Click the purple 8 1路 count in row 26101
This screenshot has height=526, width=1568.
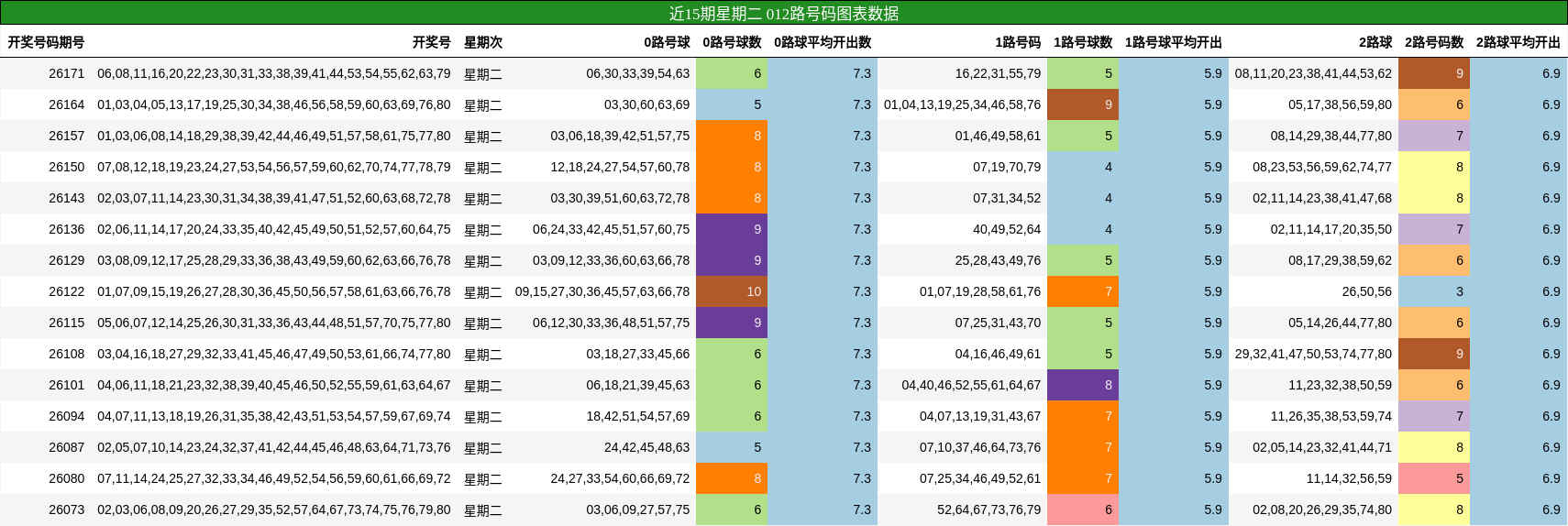click(1083, 385)
